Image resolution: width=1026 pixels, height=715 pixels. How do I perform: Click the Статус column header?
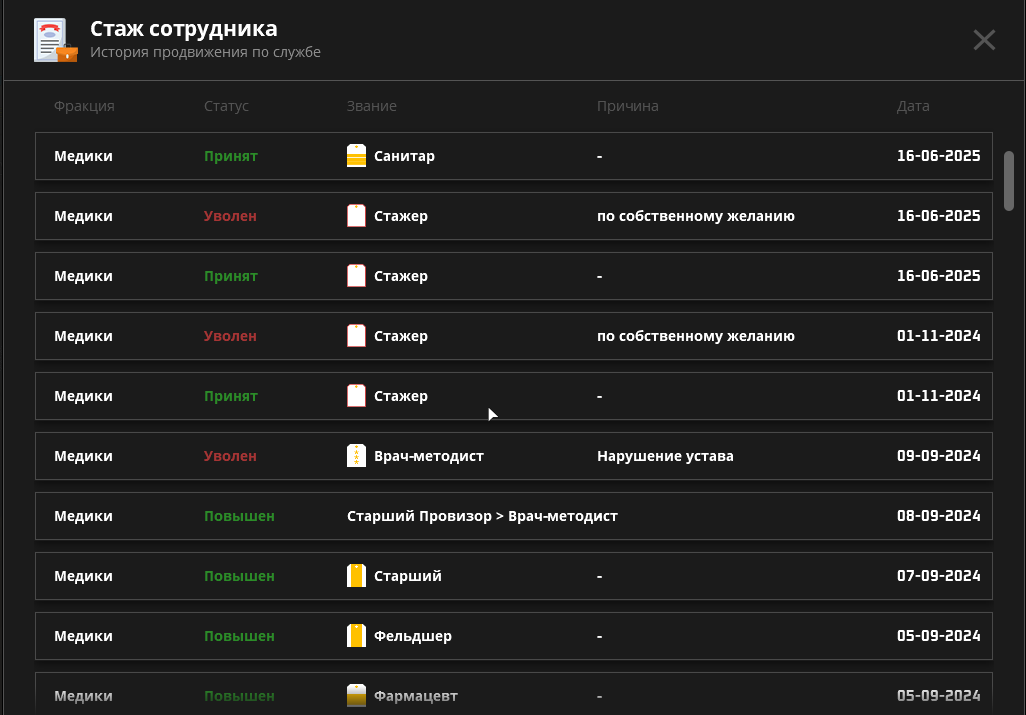226,106
